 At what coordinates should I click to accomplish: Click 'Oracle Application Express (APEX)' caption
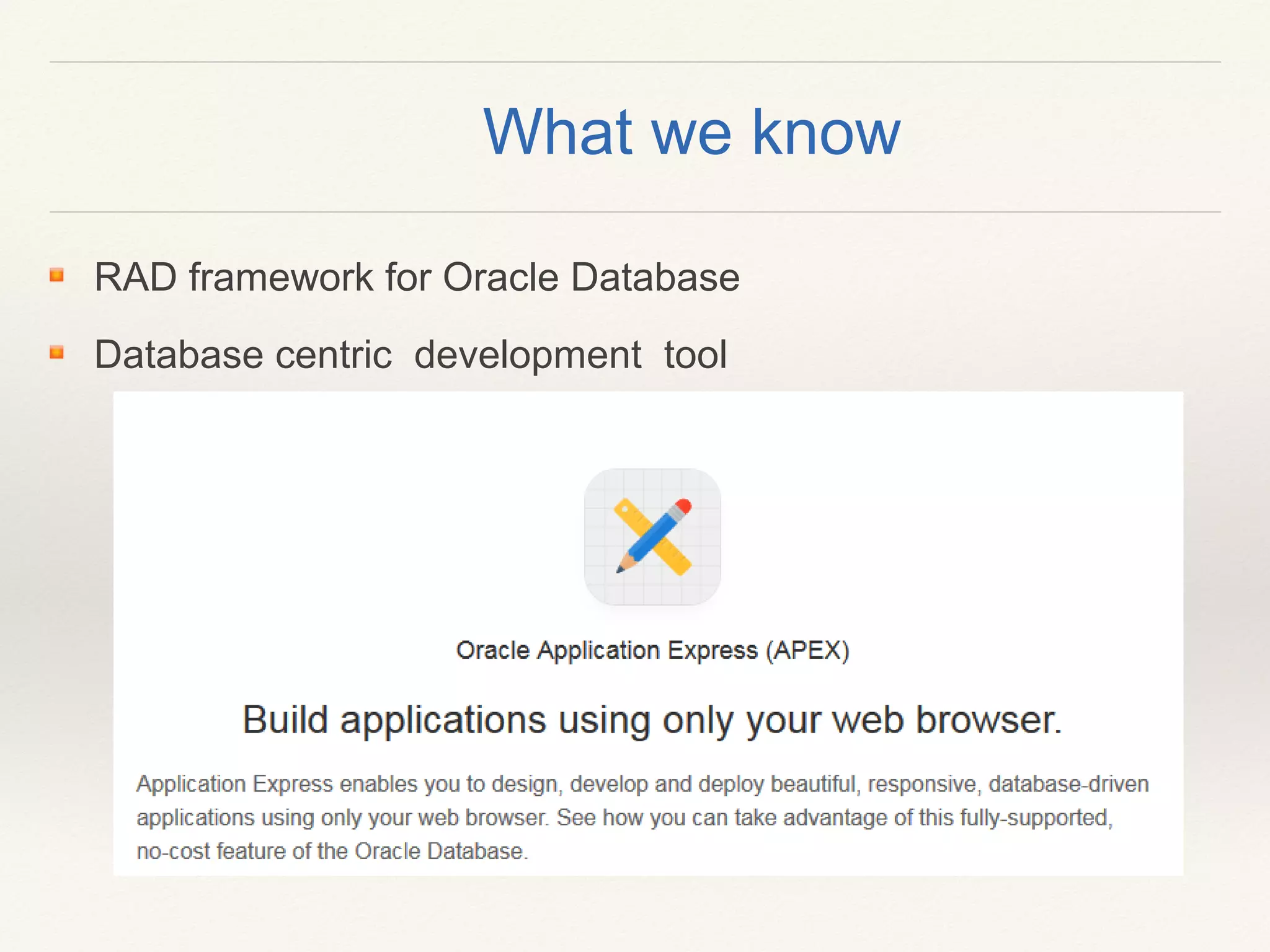tap(652, 650)
